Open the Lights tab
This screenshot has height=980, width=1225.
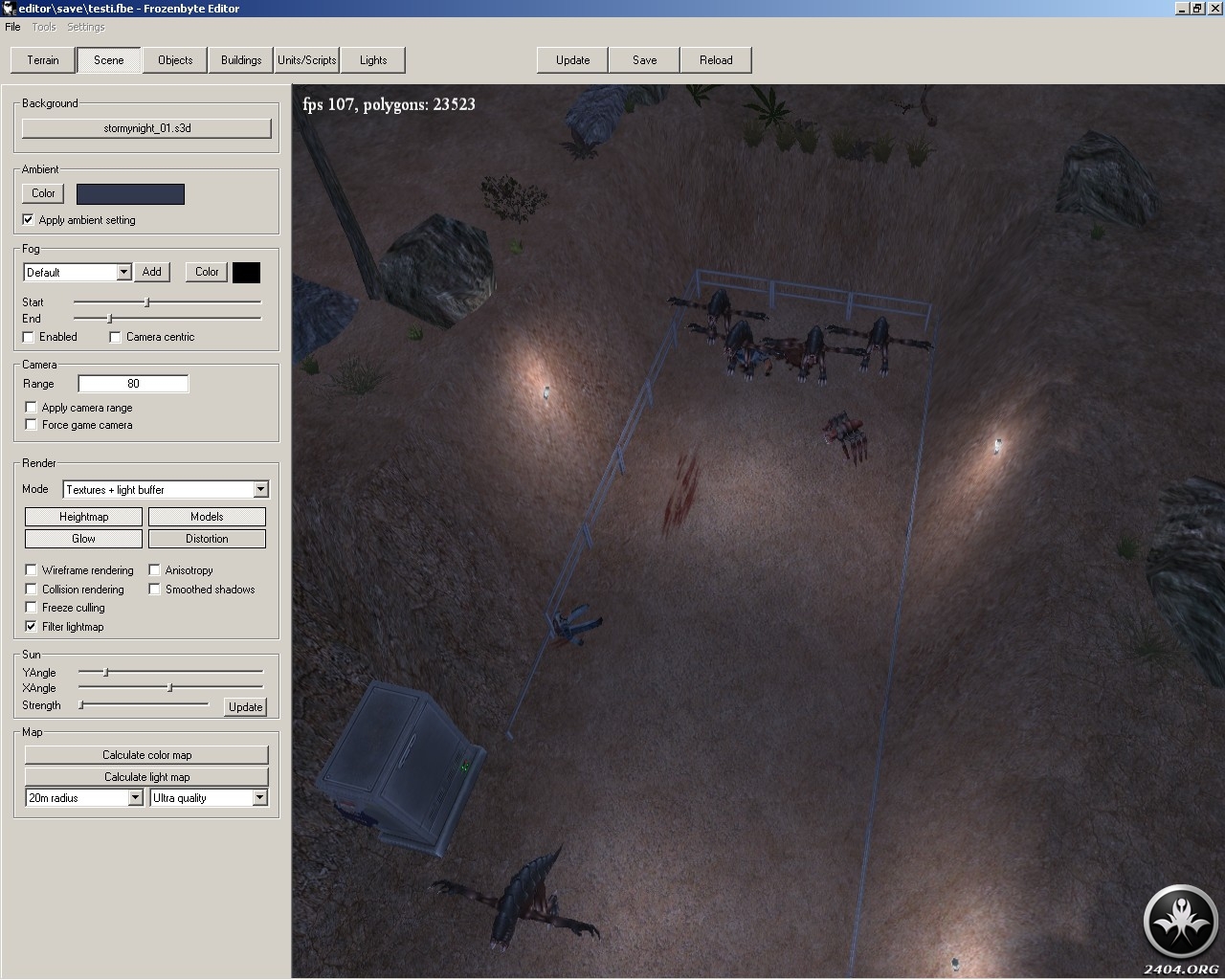373,60
